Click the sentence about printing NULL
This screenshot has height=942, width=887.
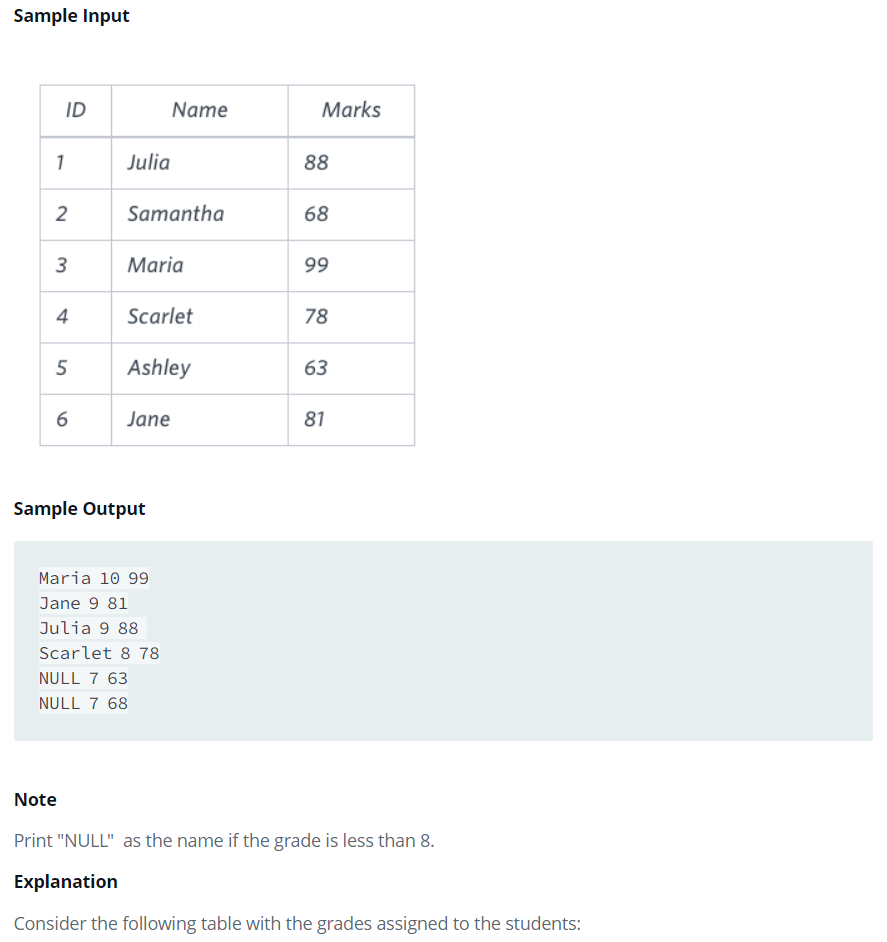(224, 840)
